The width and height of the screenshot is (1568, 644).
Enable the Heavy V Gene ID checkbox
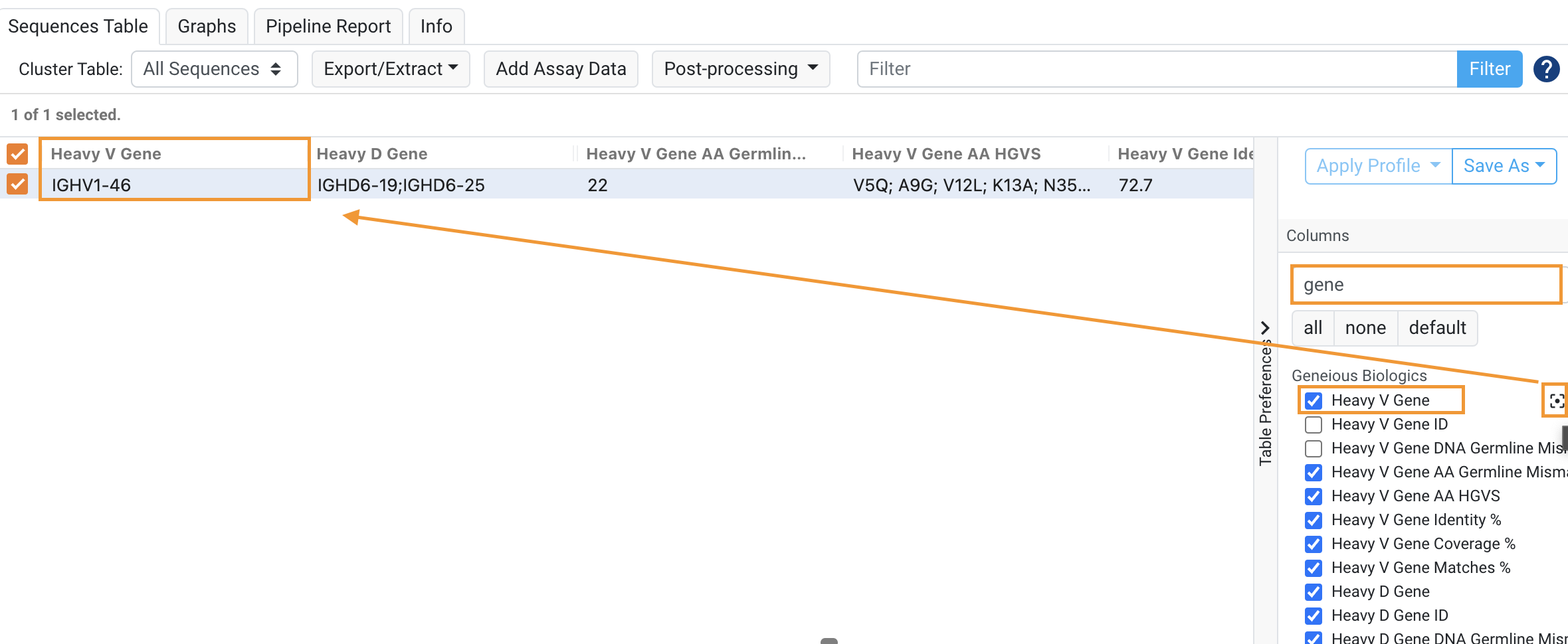1314,424
